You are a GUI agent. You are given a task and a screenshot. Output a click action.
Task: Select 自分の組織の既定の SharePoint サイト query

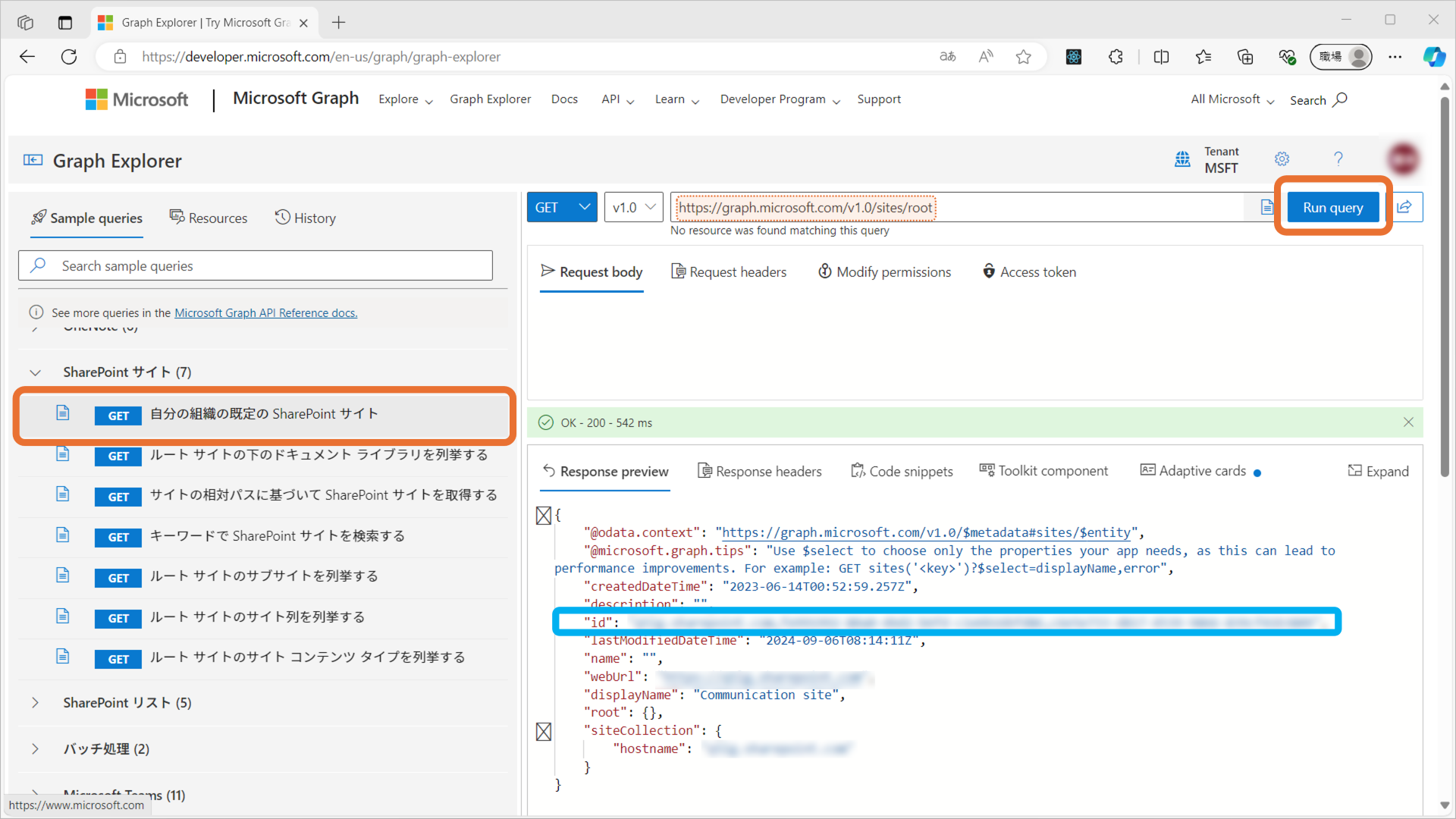264,414
